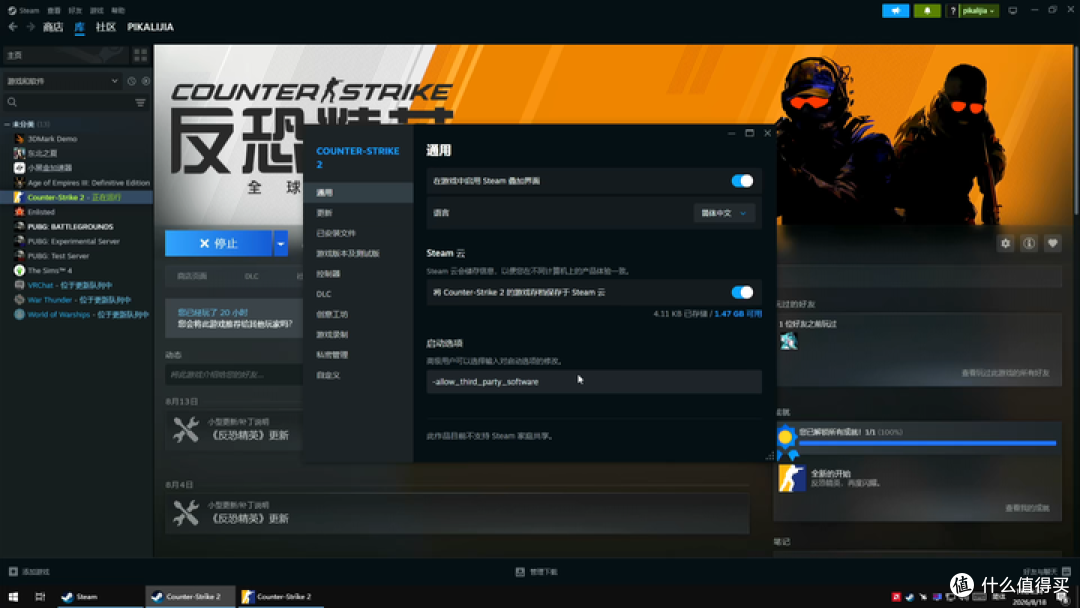Open the manage downloads icon

[x=520, y=572]
